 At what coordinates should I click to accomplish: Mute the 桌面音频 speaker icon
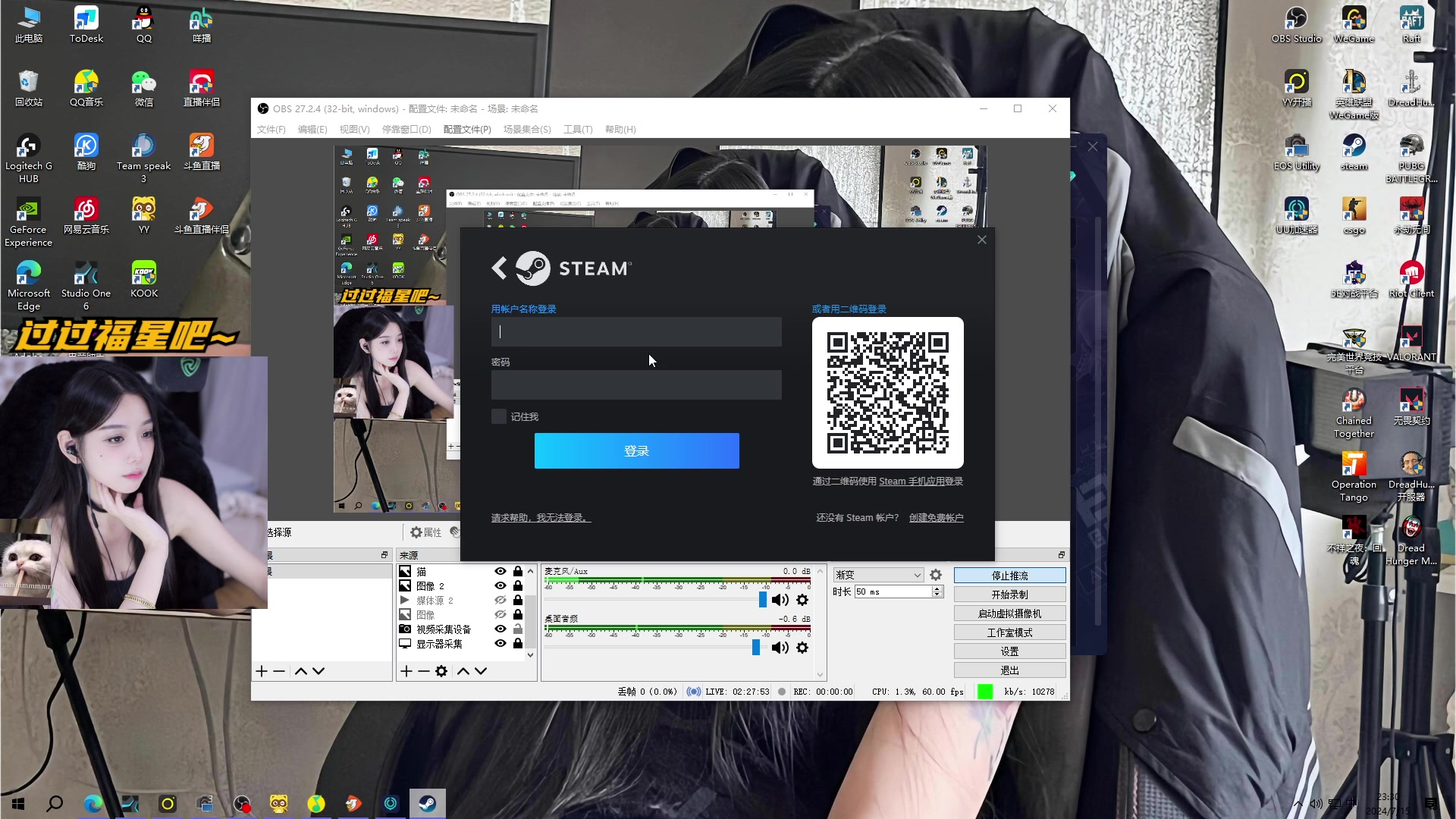[x=780, y=648]
